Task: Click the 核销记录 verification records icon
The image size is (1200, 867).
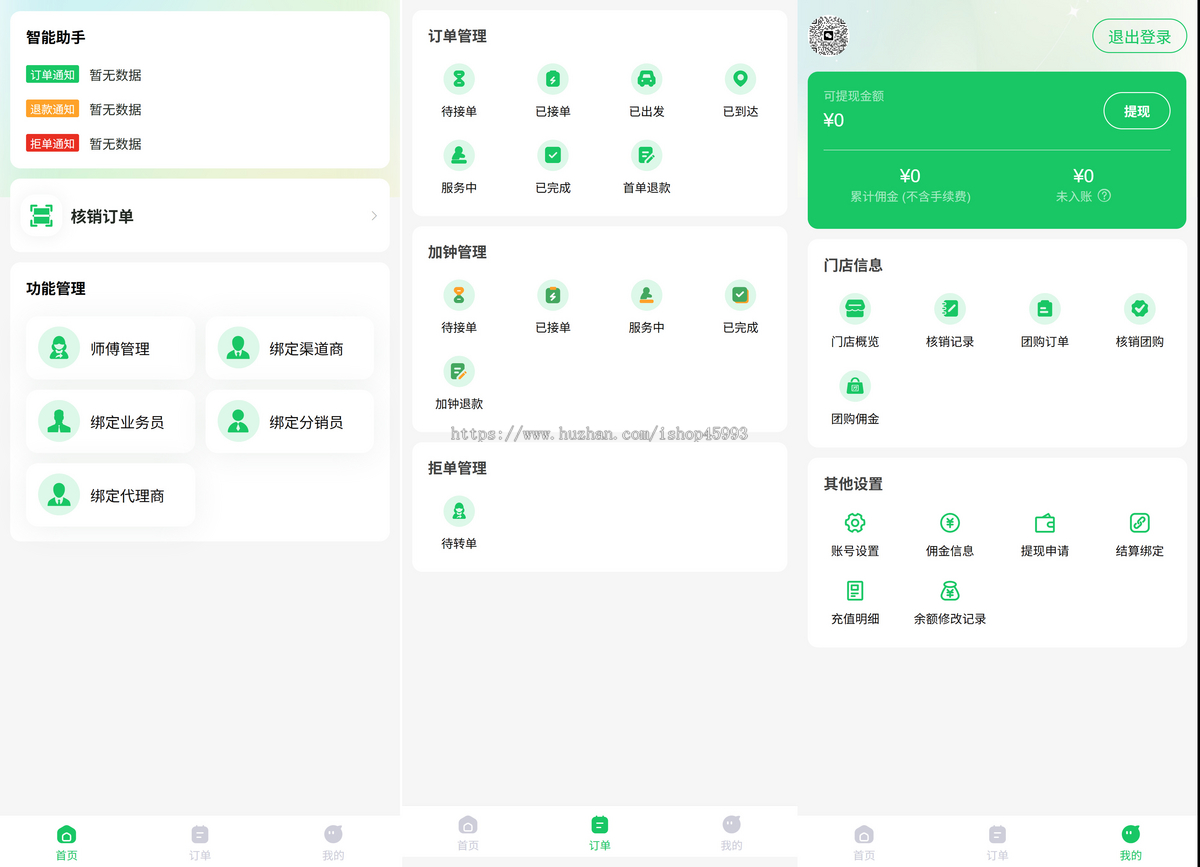Action: (x=950, y=308)
